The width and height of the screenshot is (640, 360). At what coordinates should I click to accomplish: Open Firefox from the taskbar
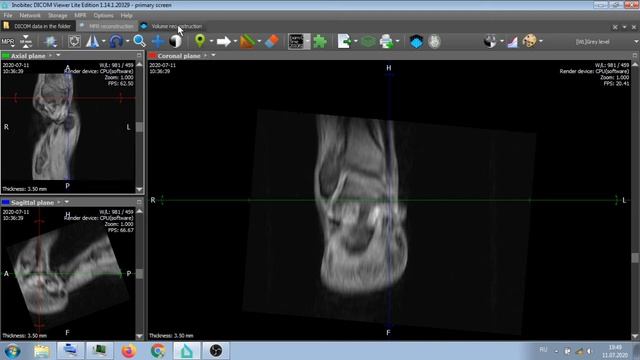click(x=129, y=351)
